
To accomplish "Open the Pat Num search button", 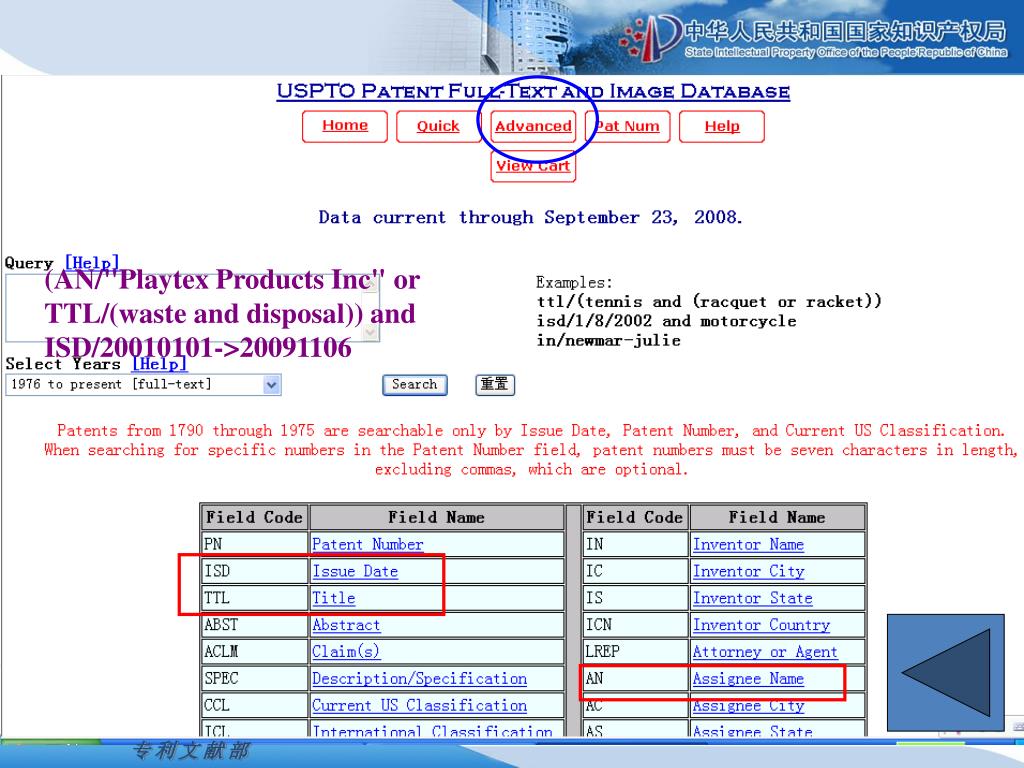I will point(628,126).
